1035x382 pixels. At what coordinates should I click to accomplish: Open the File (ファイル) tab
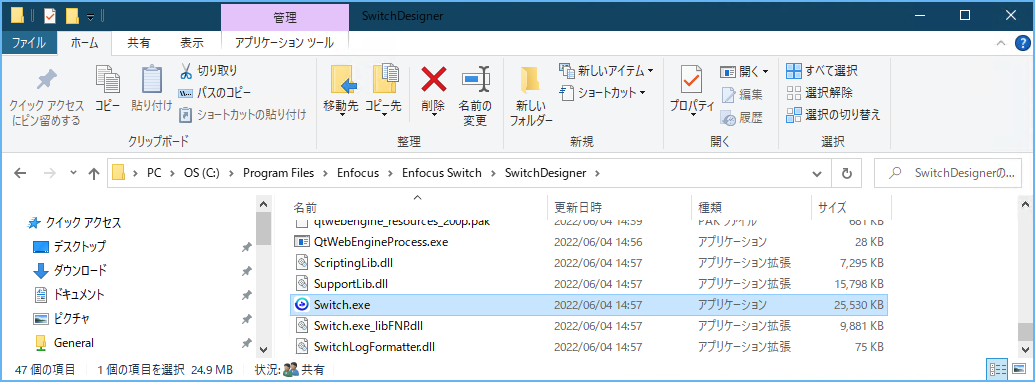[29, 43]
